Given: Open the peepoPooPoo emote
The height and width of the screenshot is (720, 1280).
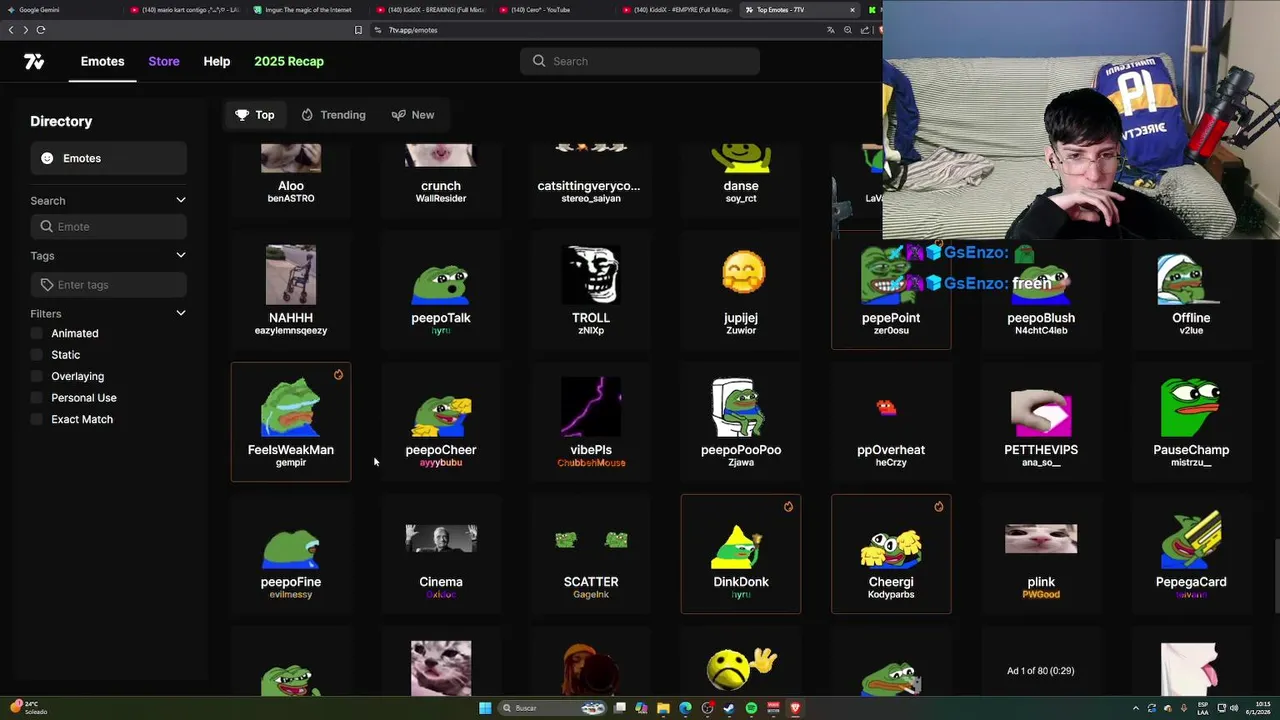Looking at the screenshot, I should (741, 422).
